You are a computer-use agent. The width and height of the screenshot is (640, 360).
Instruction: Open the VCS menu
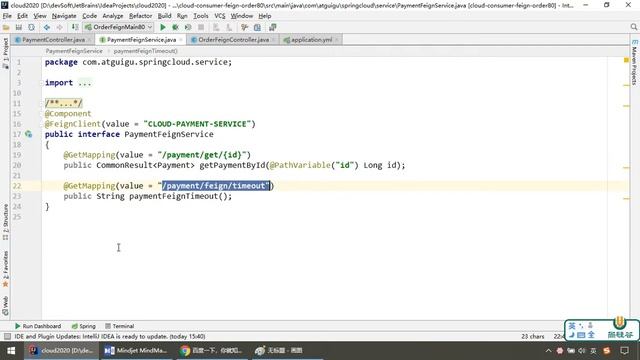(x=220, y=16)
